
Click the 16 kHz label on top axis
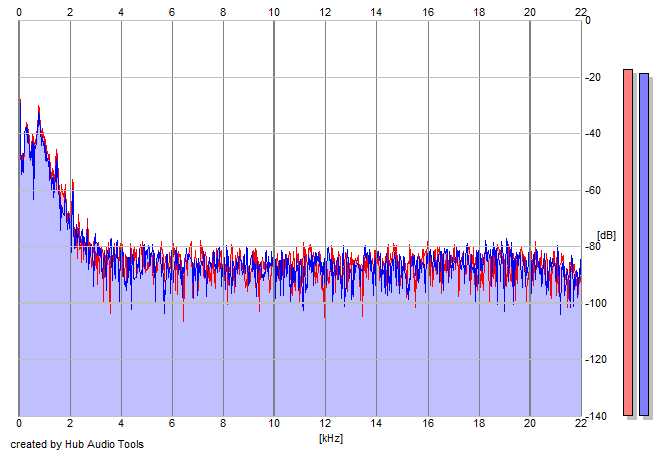[x=428, y=12]
